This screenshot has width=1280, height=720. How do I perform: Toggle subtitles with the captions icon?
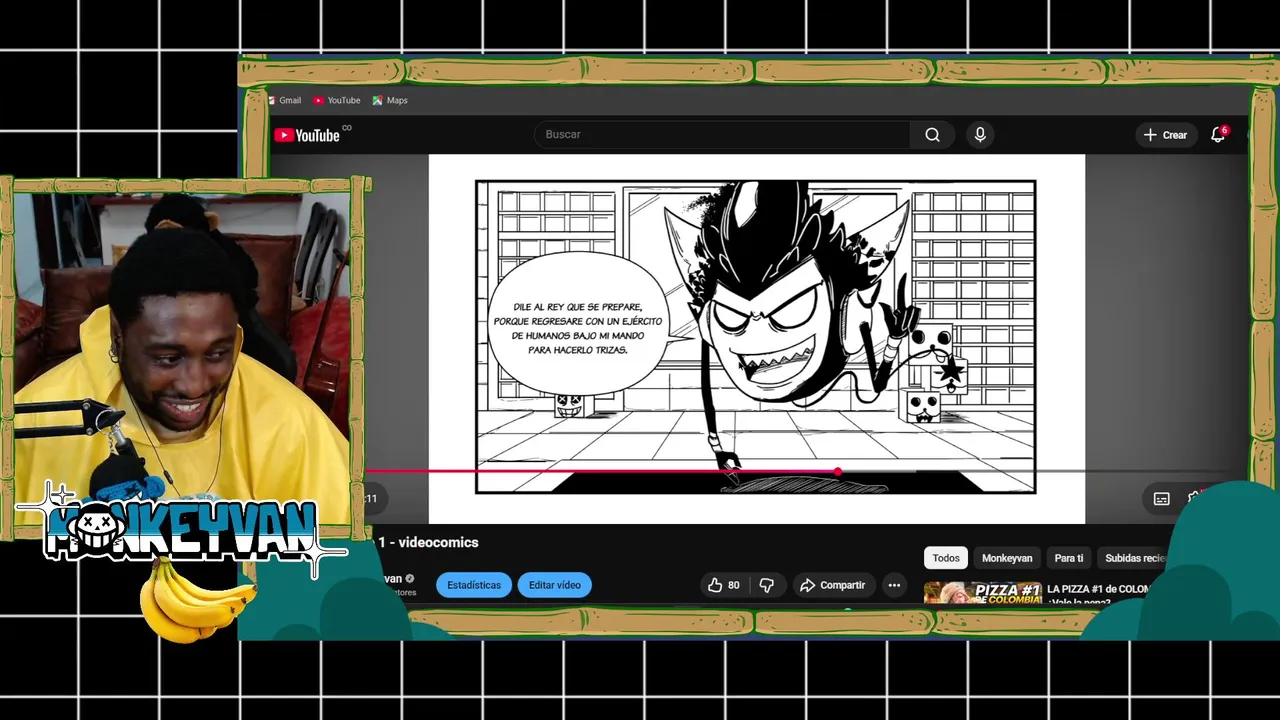(1162, 498)
